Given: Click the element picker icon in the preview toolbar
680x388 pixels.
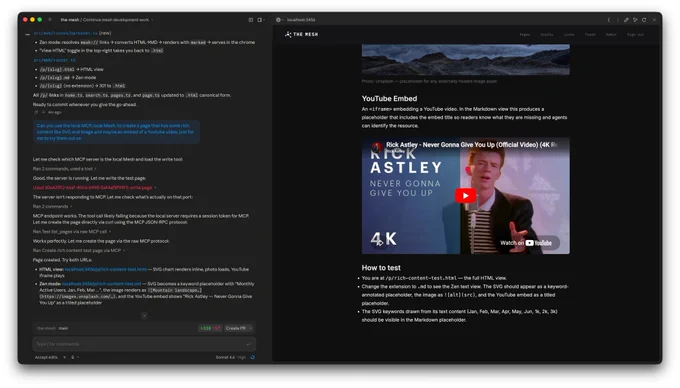Looking at the screenshot, I should (x=635, y=20).
